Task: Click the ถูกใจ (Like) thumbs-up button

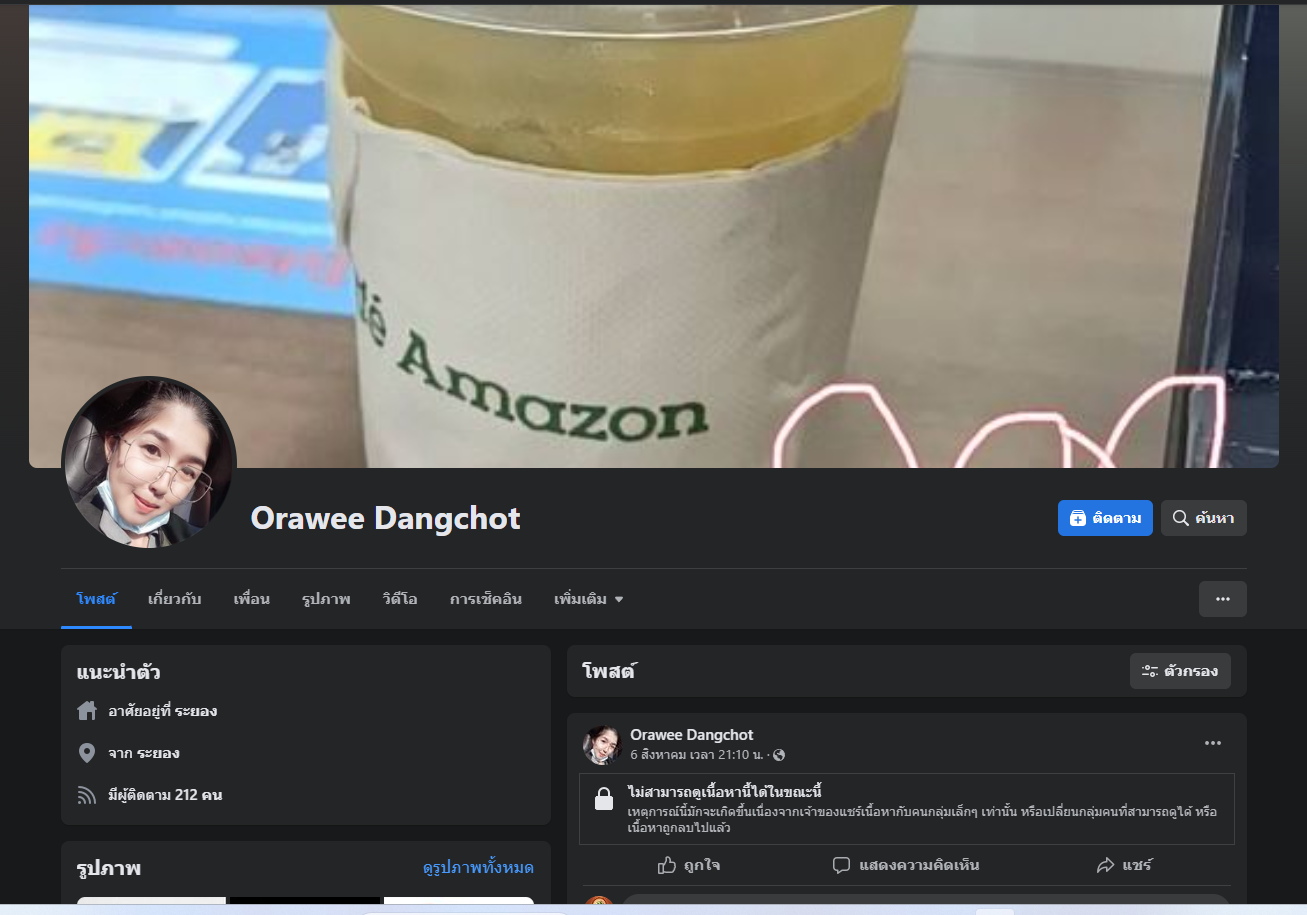Action: coord(689,865)
